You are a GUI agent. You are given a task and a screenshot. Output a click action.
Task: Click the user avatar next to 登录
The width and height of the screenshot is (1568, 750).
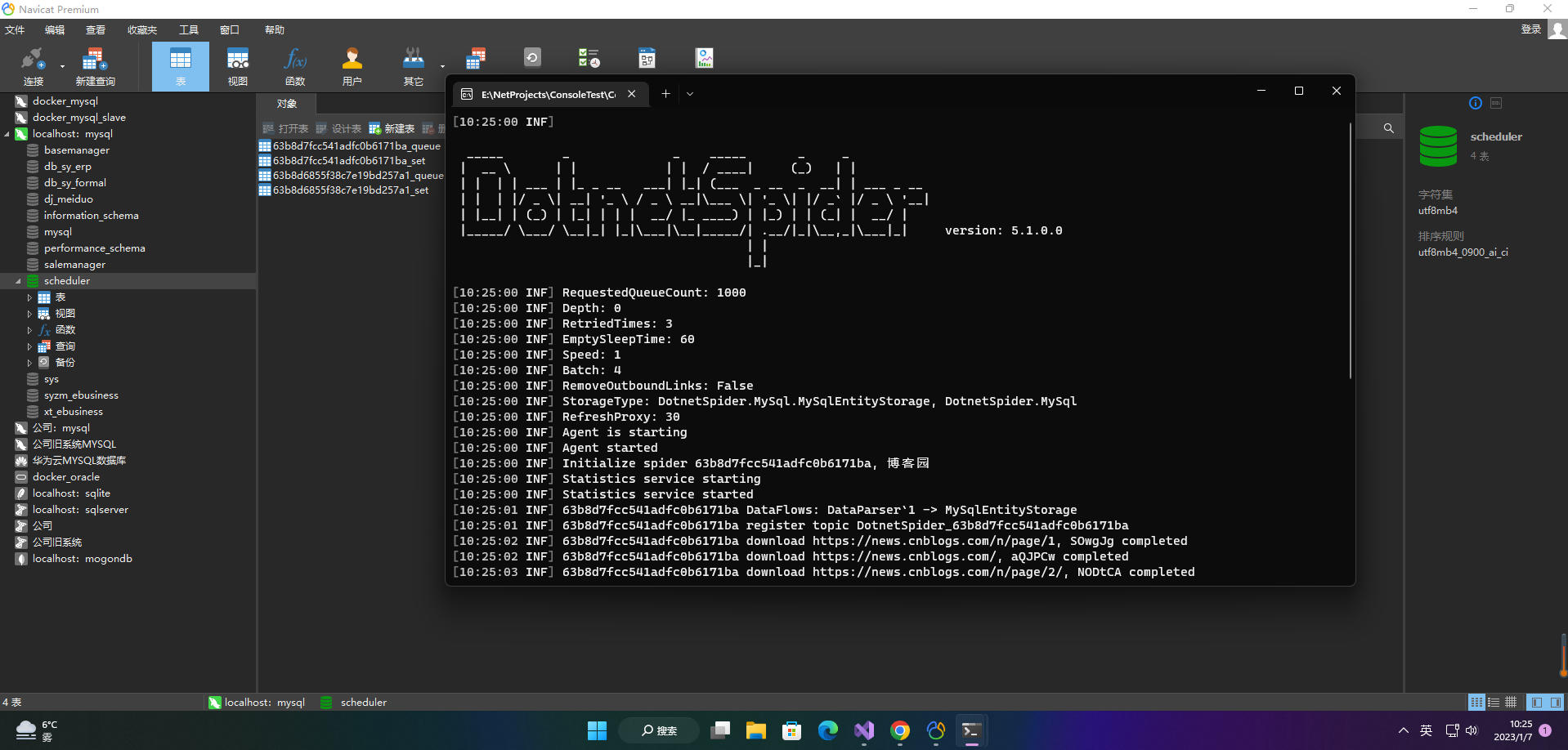click(x=1557, y=29)
